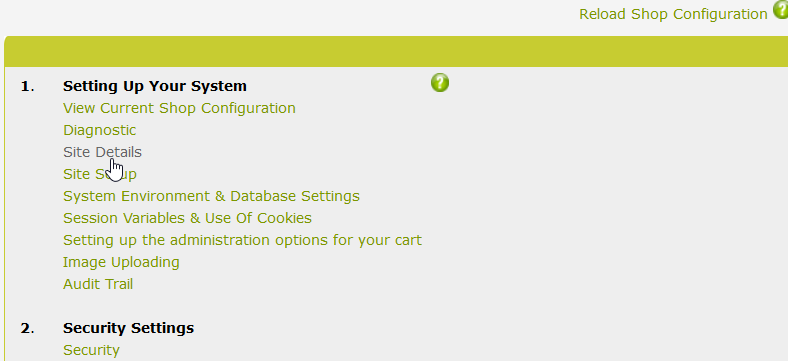
Task: Open the Site Setup link
Action: click(x=100, y=174)
